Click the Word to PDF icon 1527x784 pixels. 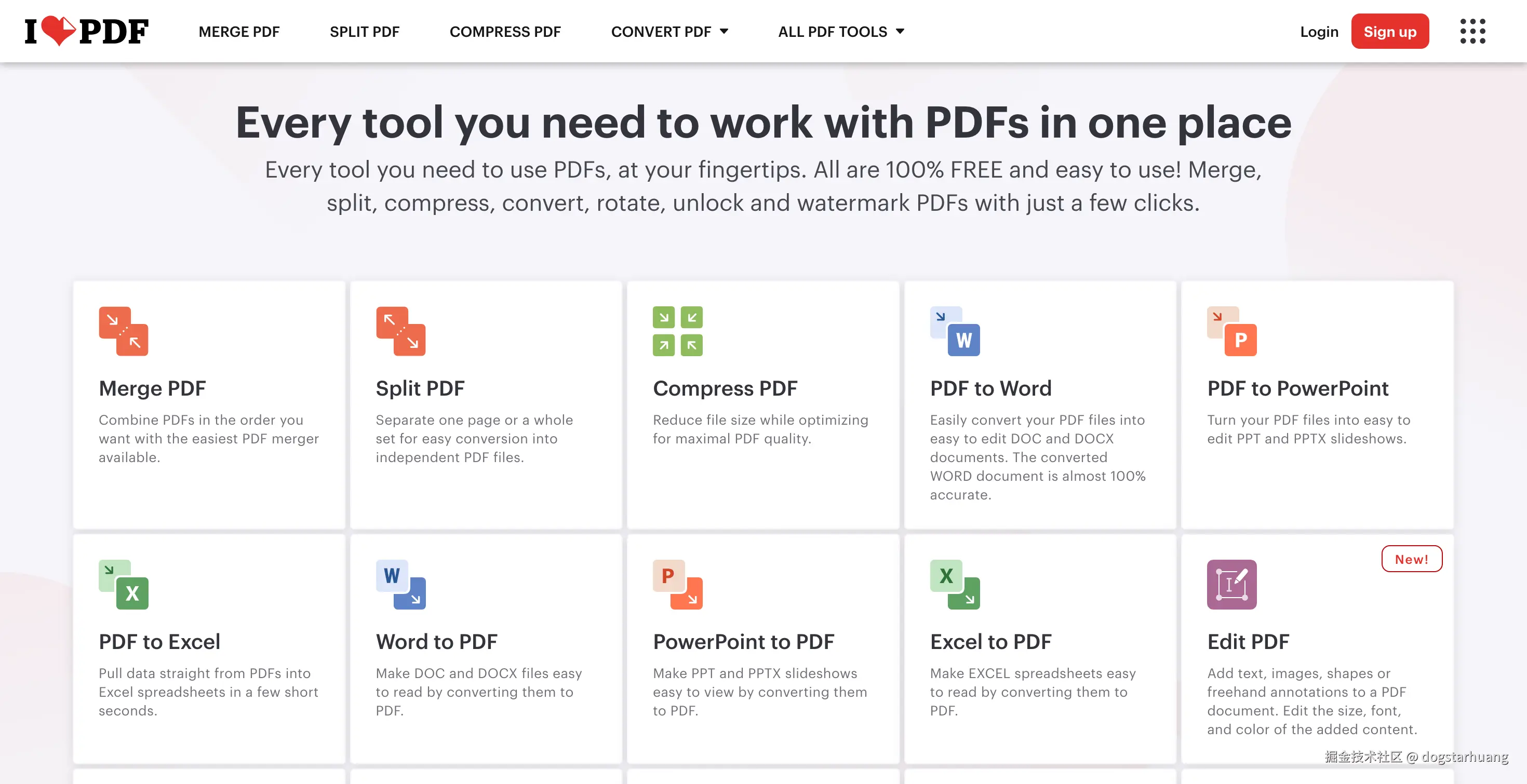401,584
